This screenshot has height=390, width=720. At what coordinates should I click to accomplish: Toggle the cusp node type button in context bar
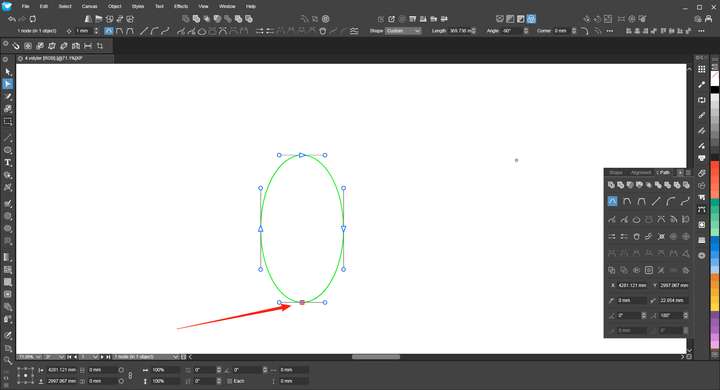click(108, 31)
